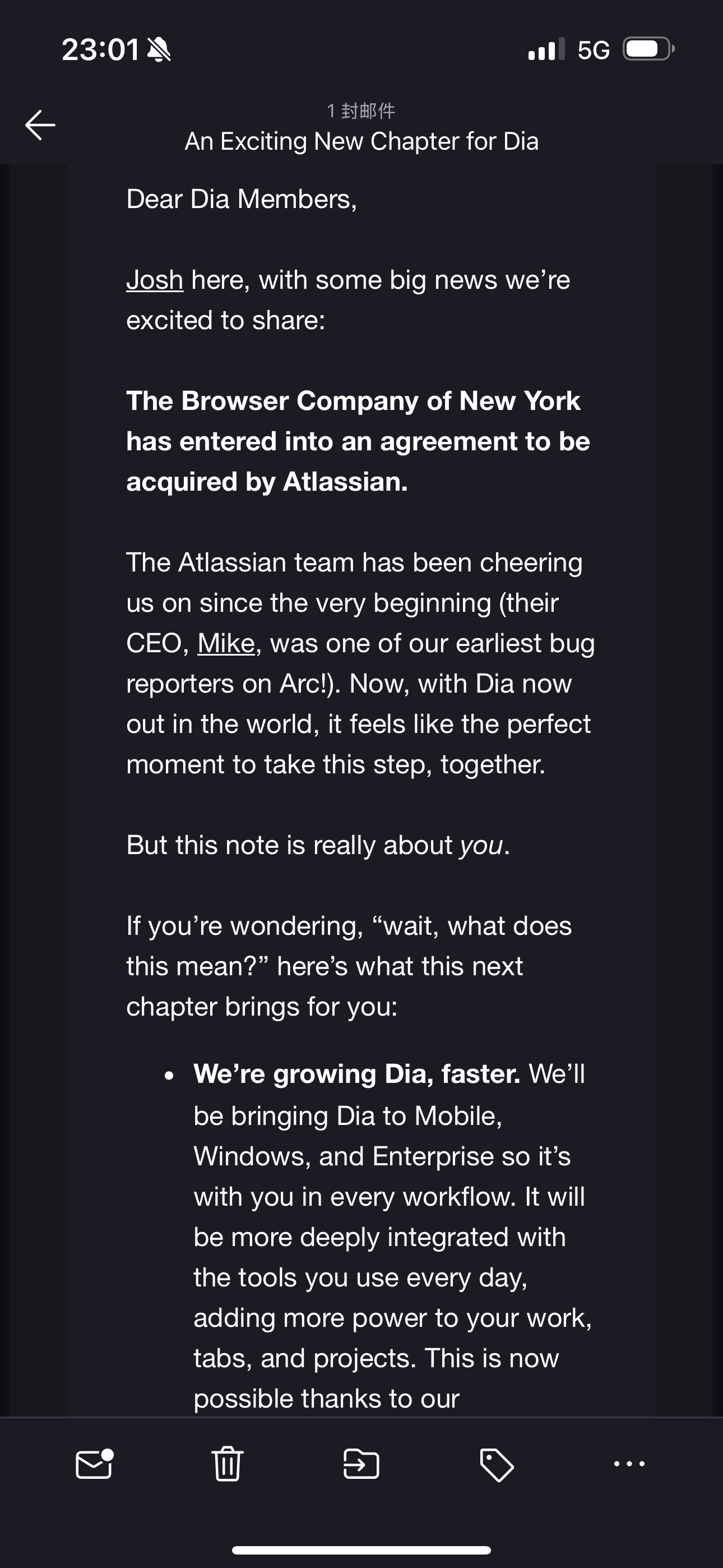The height and width of the screenshot is (1568, 723).
Task: Open the Mike hyperlink
Action: click(x=226, y=643)
